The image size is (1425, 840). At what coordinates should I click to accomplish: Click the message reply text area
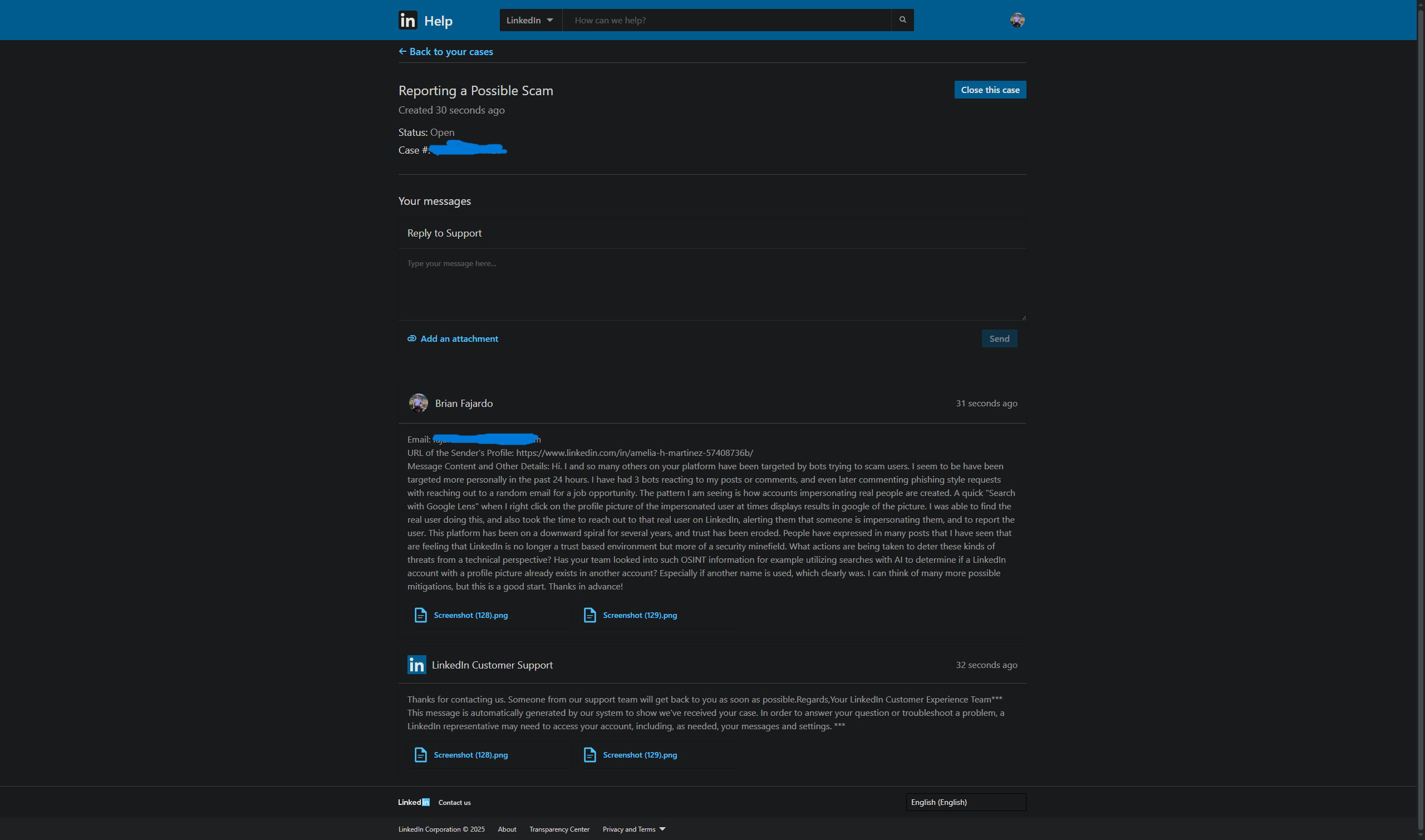coord(712,284)
